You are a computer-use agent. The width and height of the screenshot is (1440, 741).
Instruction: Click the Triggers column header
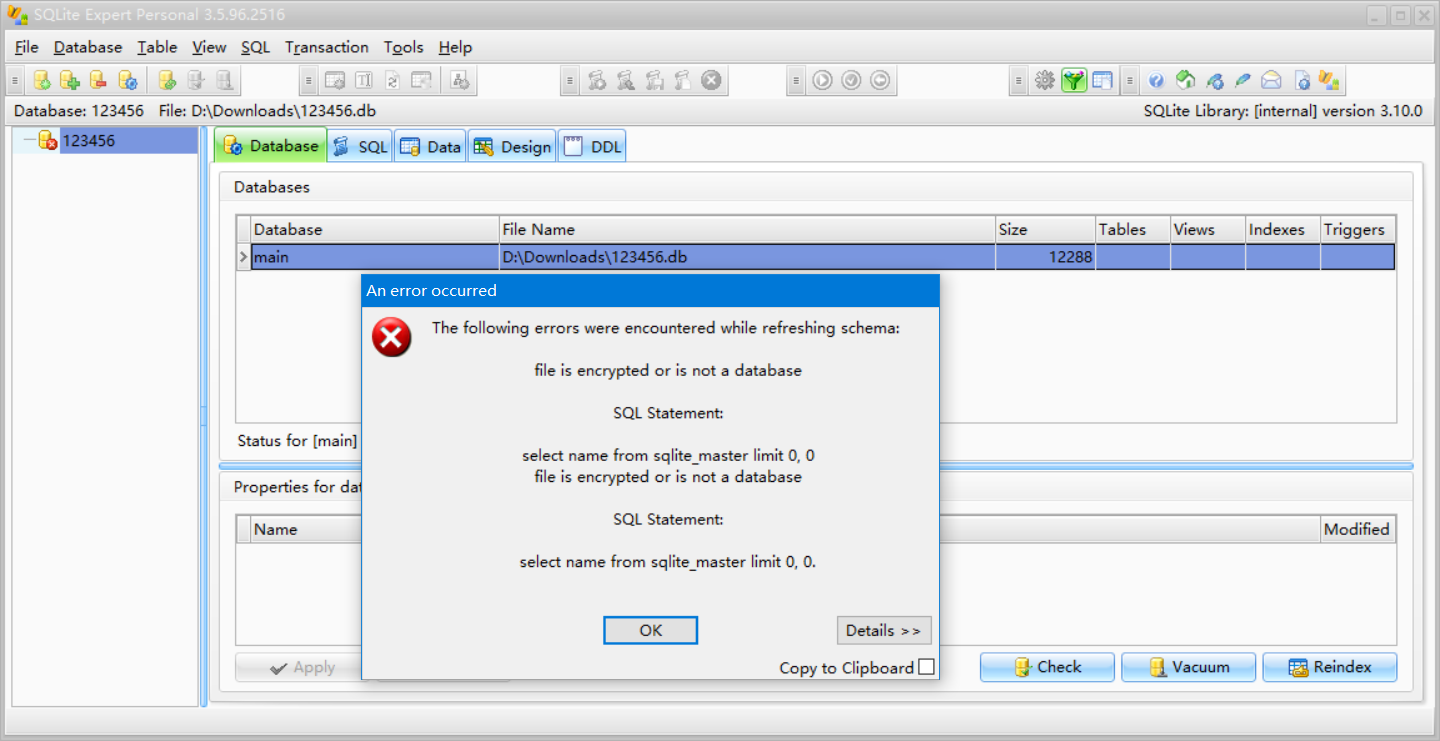(x=1358, y=229)
